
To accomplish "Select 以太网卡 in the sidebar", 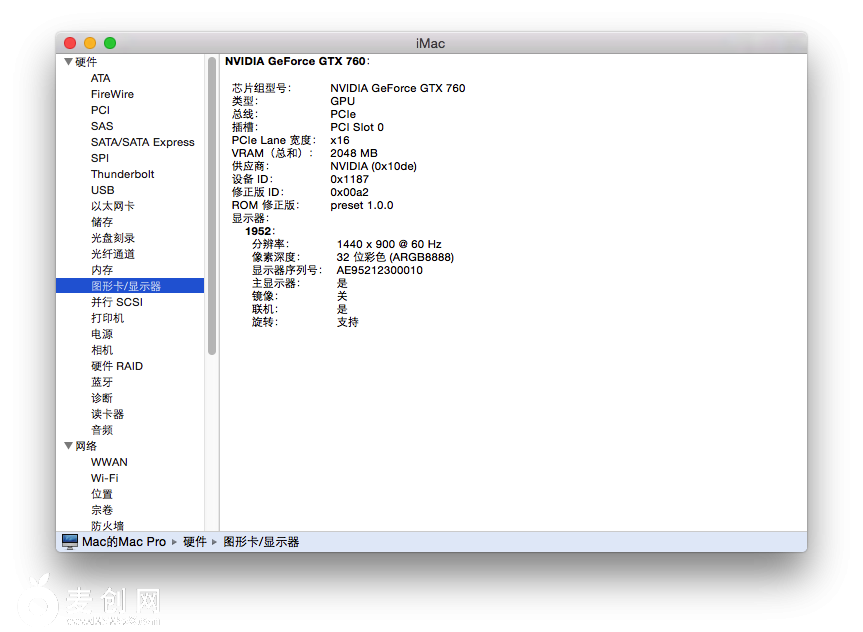I will coord(113,206).
